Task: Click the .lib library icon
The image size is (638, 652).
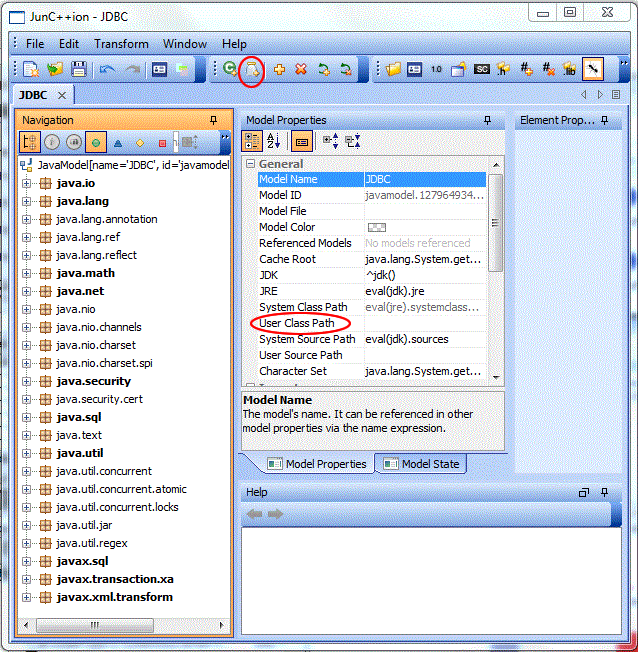Action: click(x=570, y=69)
